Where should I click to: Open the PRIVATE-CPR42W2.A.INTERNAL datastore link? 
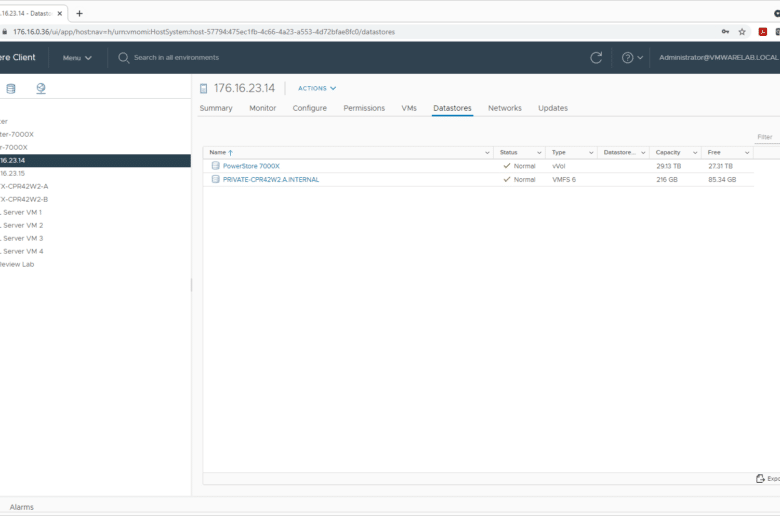click(x=271, y=179)
